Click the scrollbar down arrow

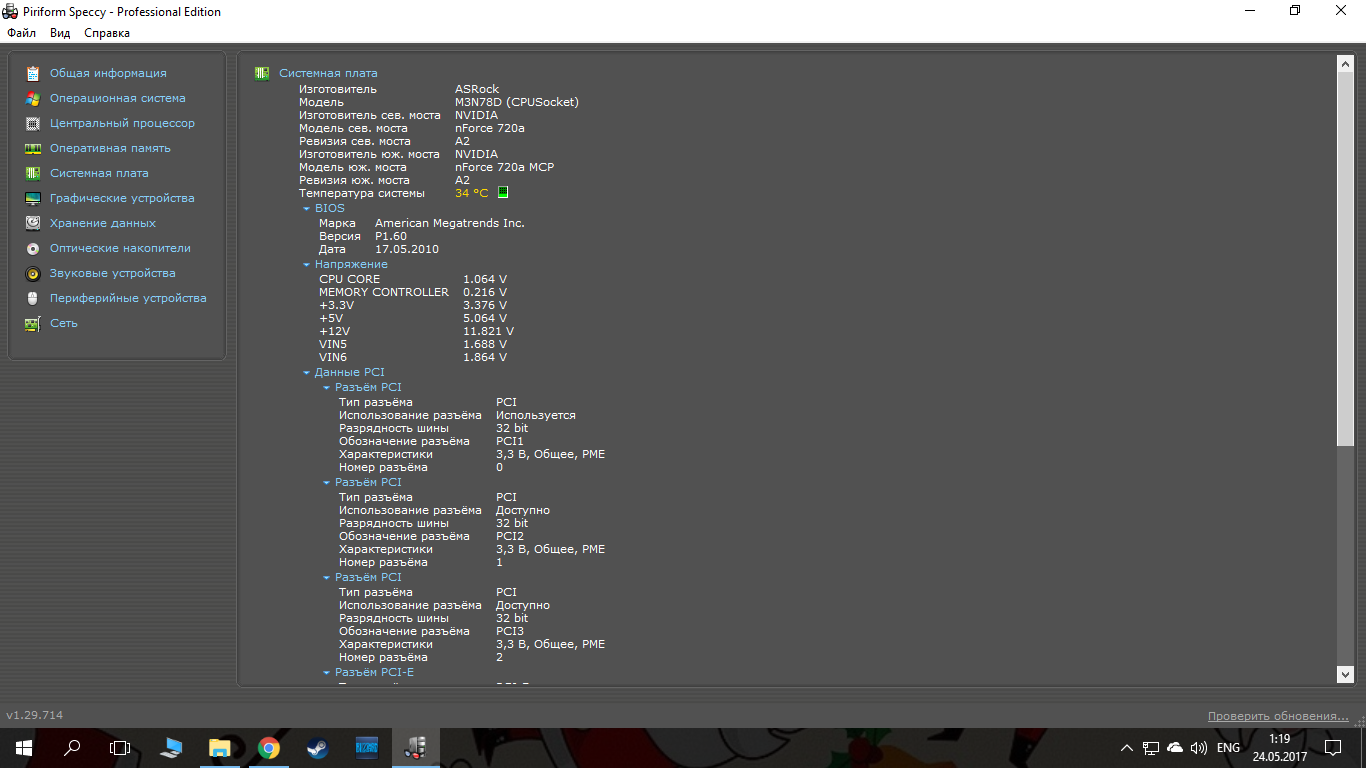(1345, 675)
